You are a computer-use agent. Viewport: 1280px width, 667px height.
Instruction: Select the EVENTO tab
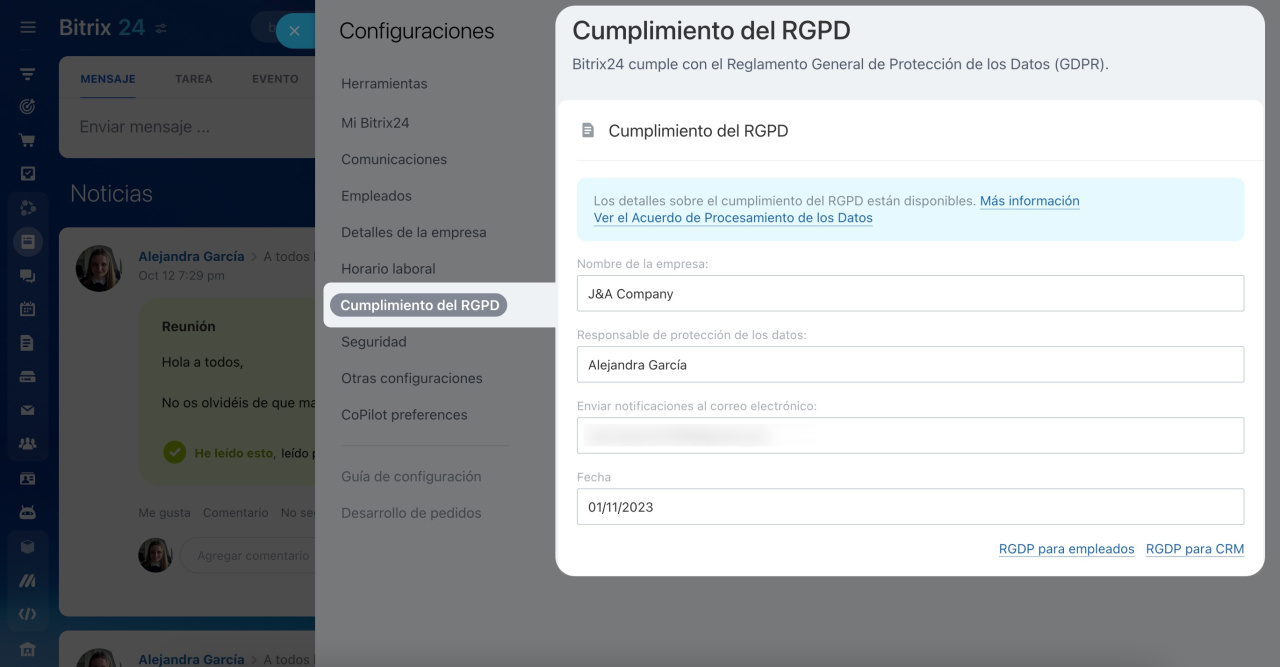(x=274, y=78)
